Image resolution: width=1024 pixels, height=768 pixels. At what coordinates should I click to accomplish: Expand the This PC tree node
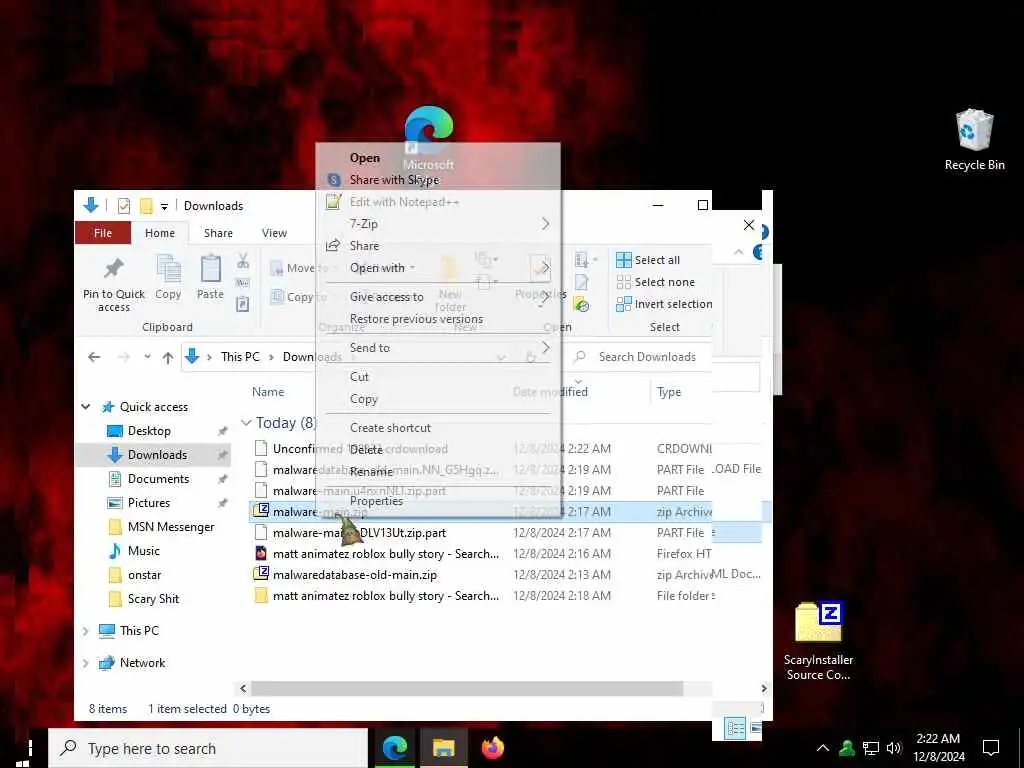[x=86, y=631]
